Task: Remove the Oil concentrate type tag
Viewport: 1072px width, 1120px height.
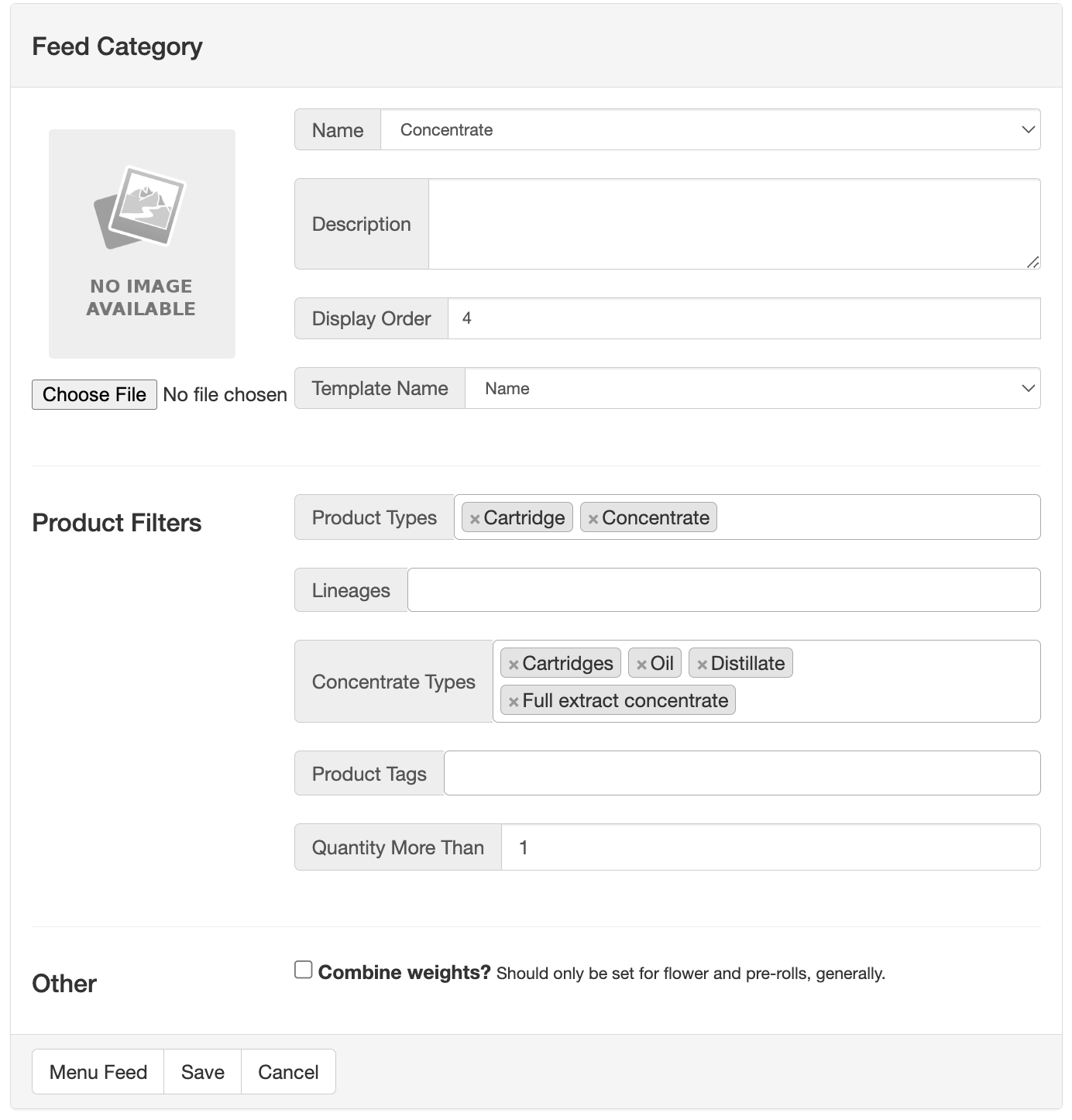Action: [x=641, y=665]
